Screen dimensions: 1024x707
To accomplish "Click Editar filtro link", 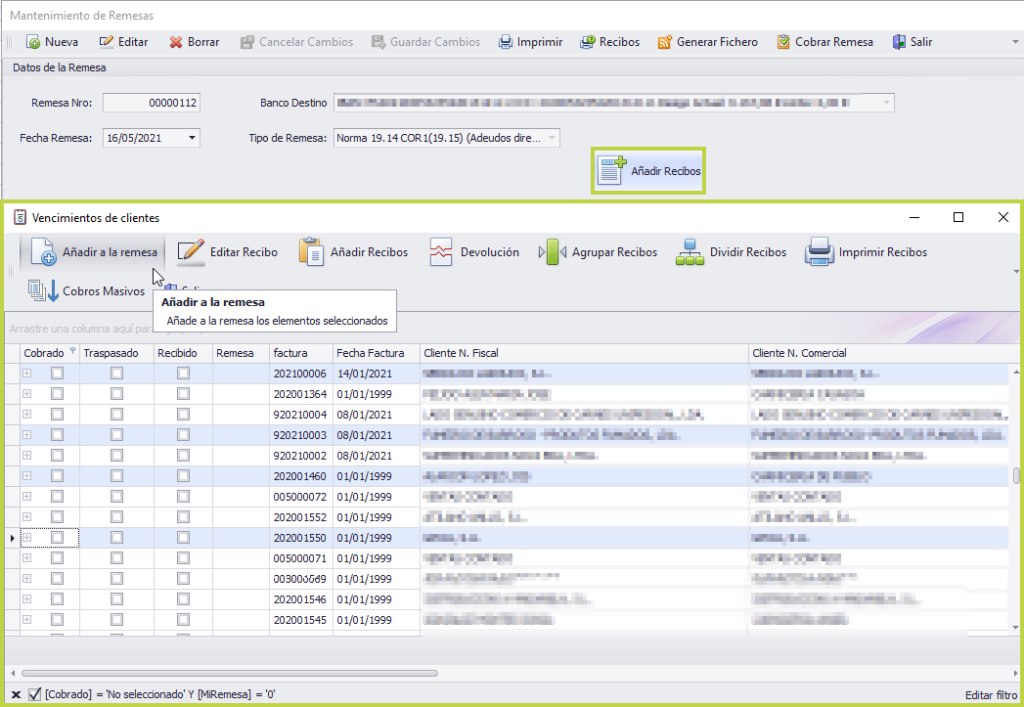I will 991,695.
